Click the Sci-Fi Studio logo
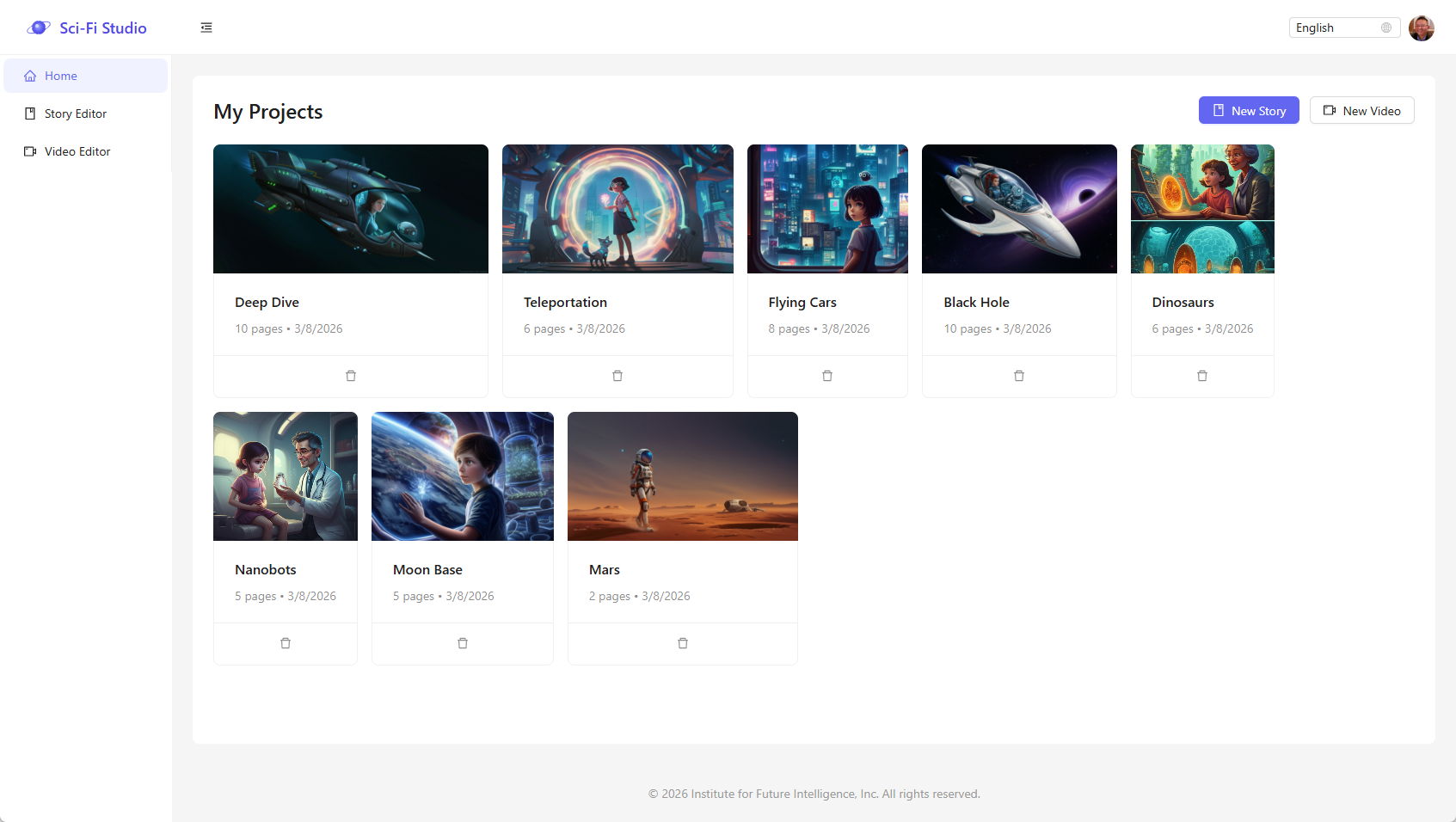Viewport: 1456px width, 822px height. coord(87,28)
